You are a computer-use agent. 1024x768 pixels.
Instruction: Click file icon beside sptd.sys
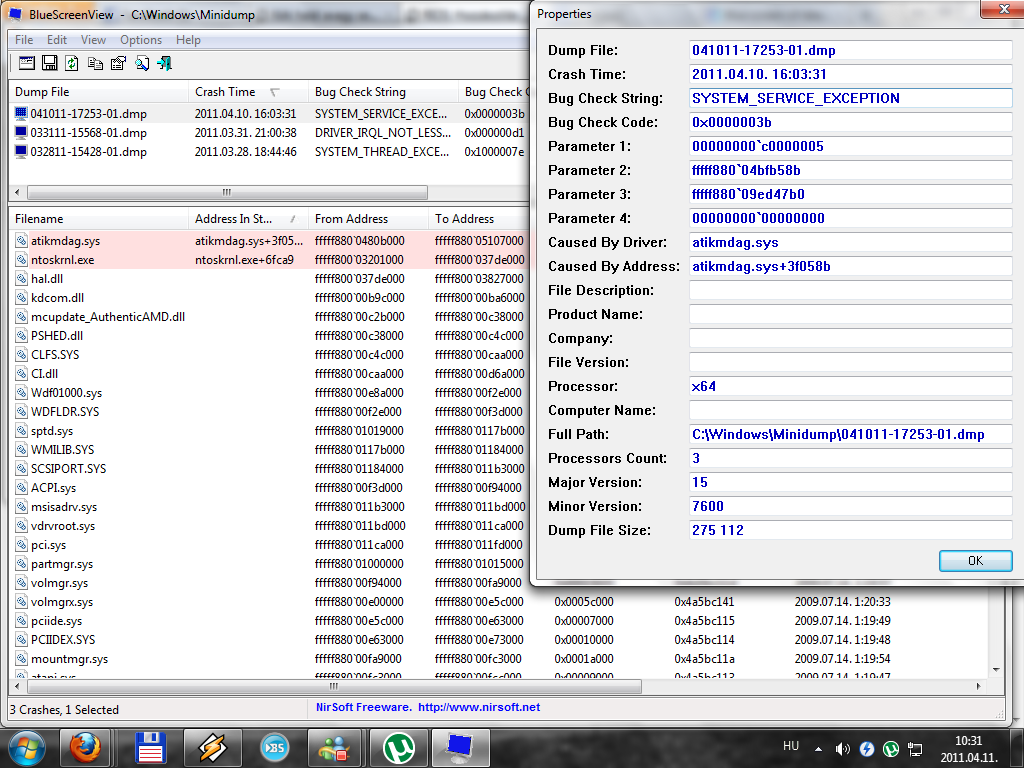click(22, 431)
